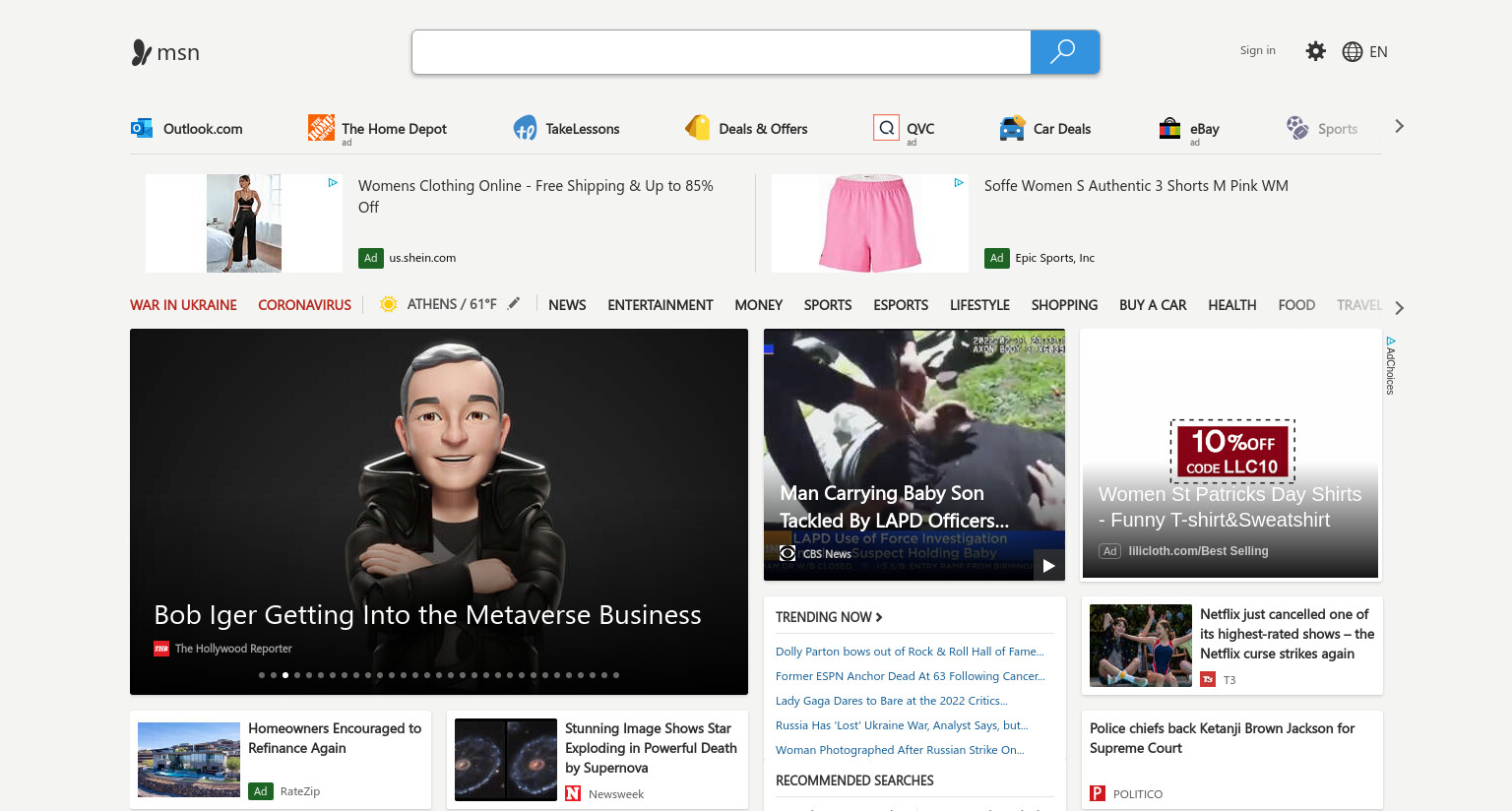Select the ENTERTAINMENT category
Screen dimensions: 1512x811
click(661, 305)
